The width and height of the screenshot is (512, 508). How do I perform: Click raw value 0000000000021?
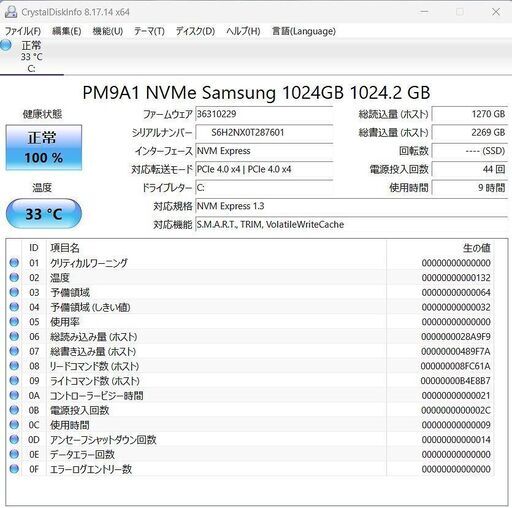point(456,395)
